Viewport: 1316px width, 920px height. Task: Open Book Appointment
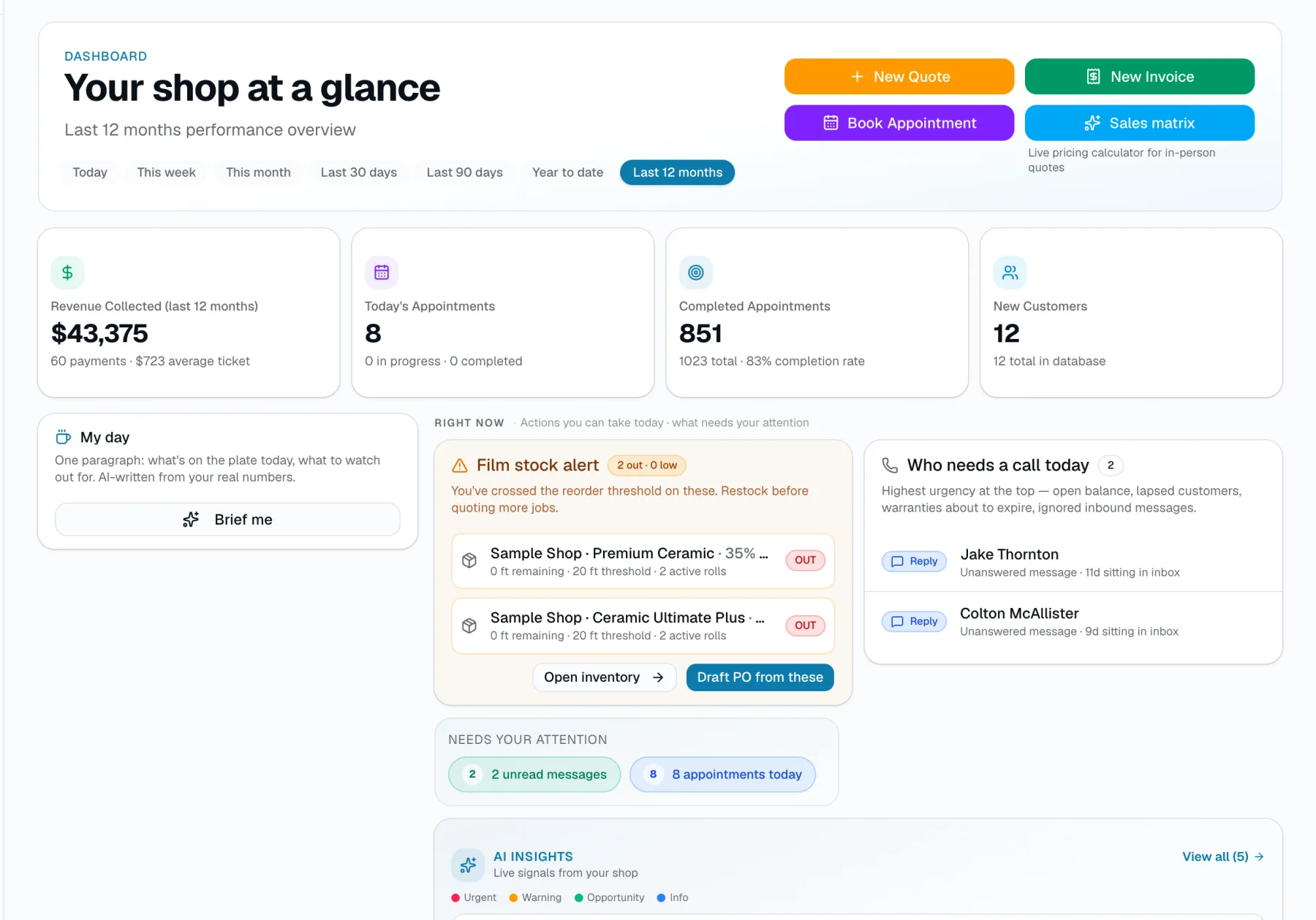click(x=899, y=123)
